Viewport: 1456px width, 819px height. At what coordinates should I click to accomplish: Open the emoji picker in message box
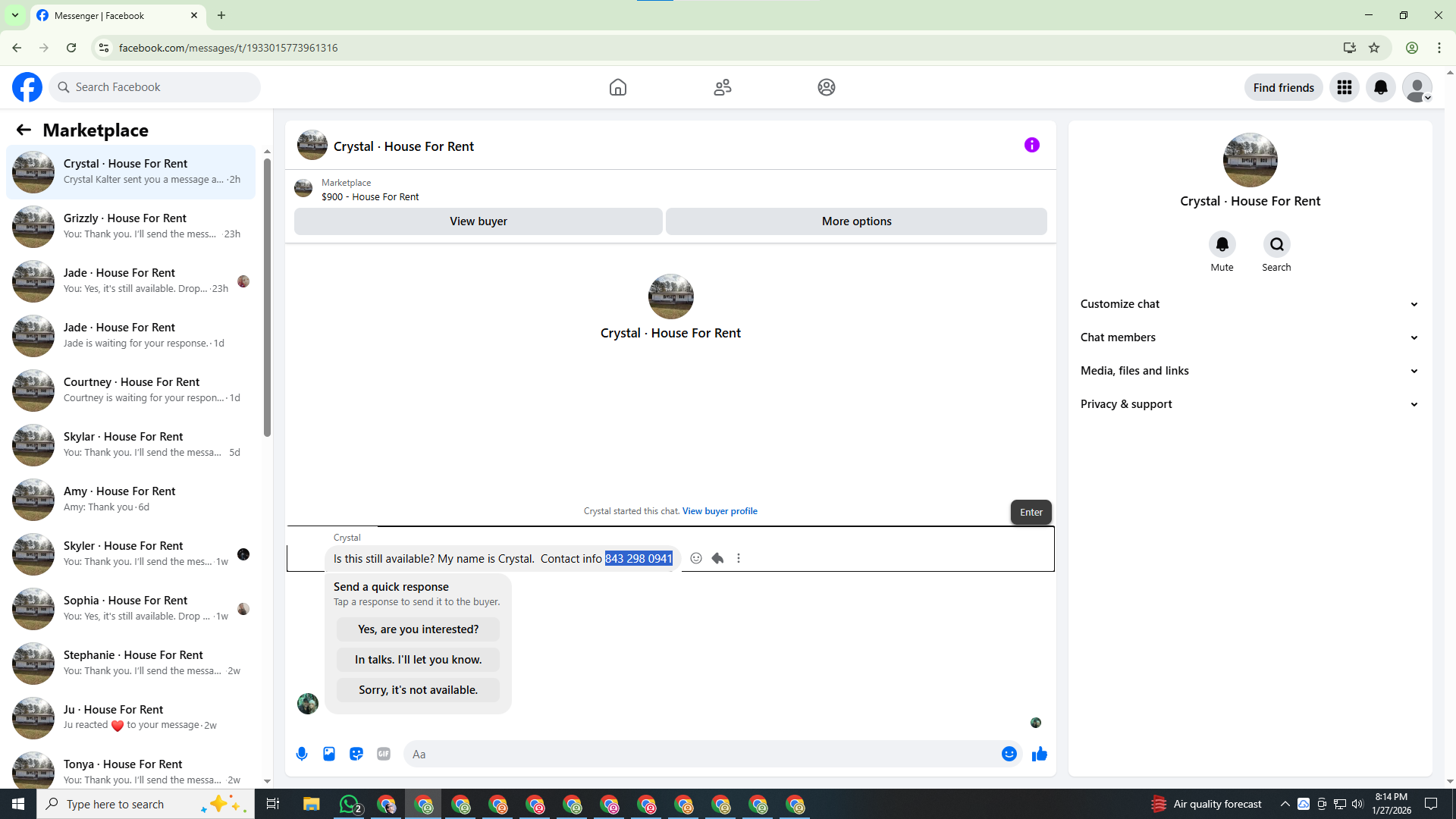pyautogui.click(x=1009, y=754)
